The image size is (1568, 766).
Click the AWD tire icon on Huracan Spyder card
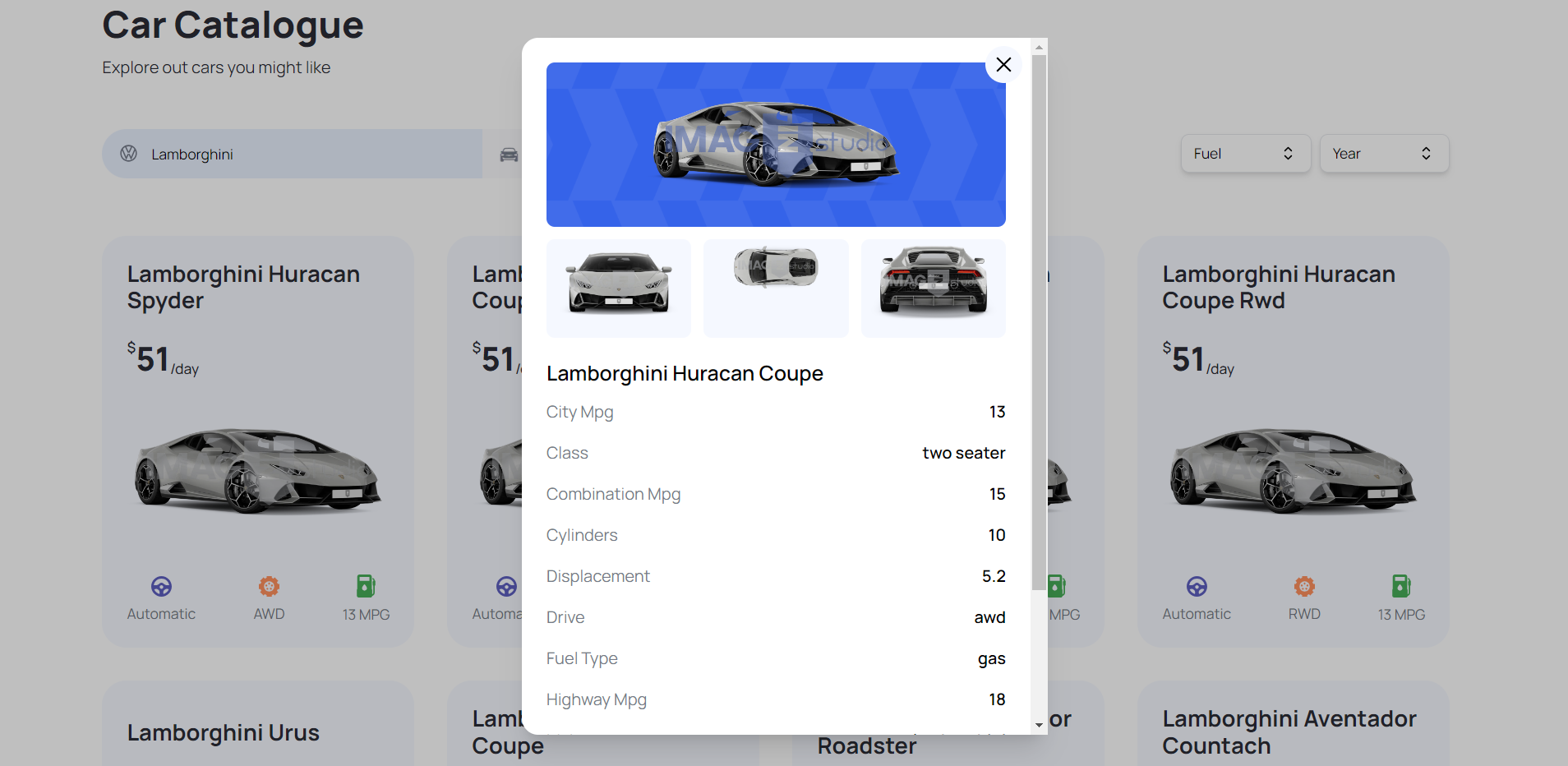(x=269, y=586)
